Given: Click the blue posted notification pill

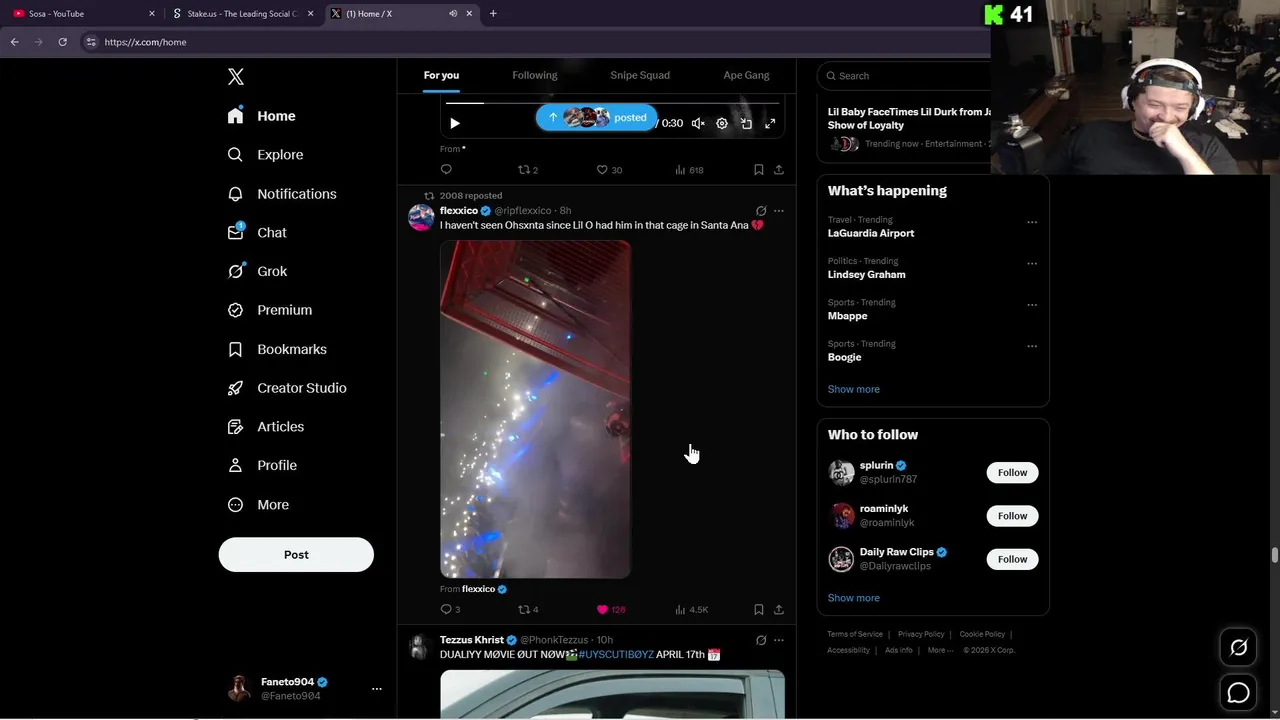Looking at the screenshot, I should tap(596, 117).
